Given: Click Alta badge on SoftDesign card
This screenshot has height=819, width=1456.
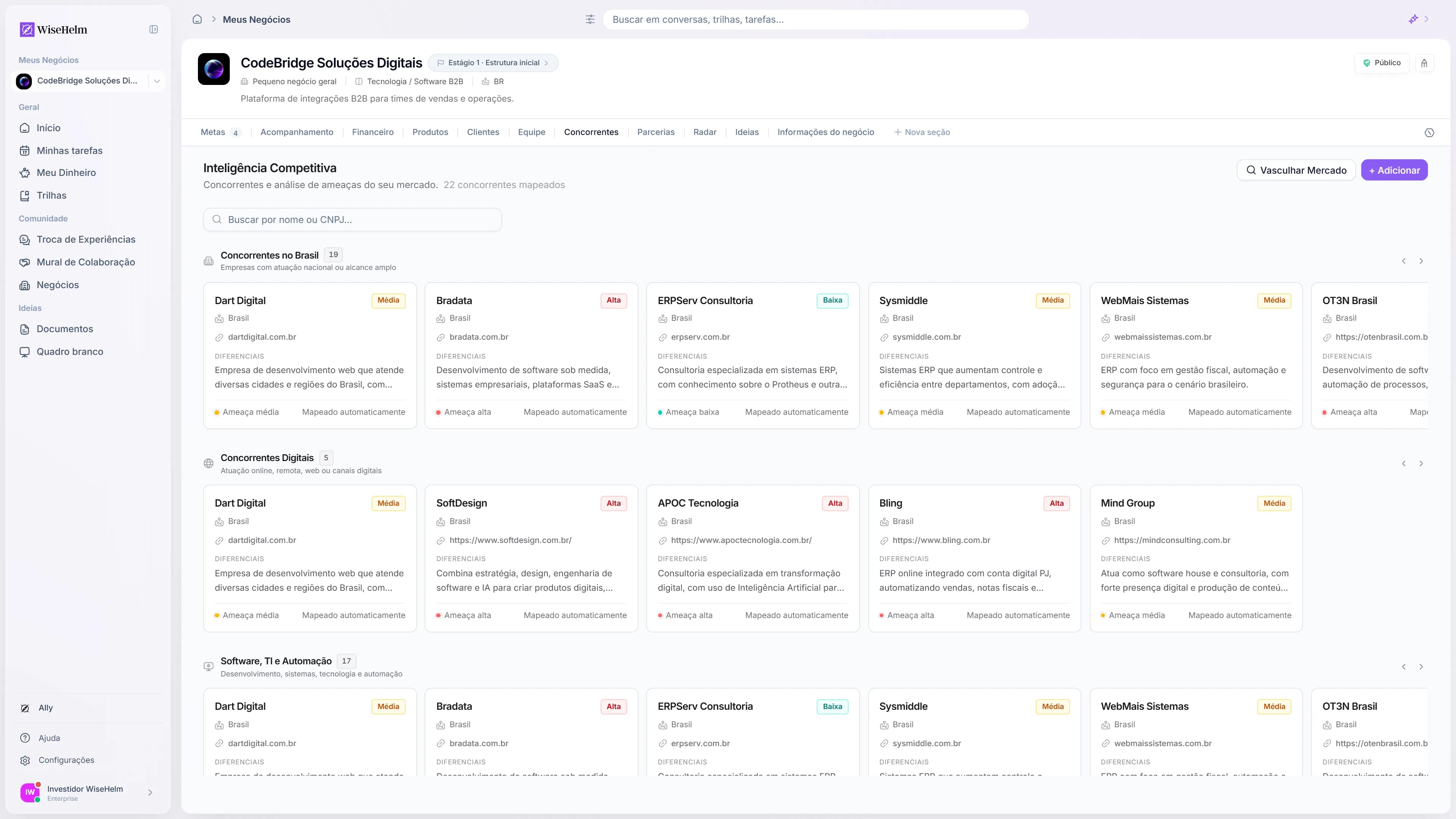Looking at the screenshot, I should (613, 504).
